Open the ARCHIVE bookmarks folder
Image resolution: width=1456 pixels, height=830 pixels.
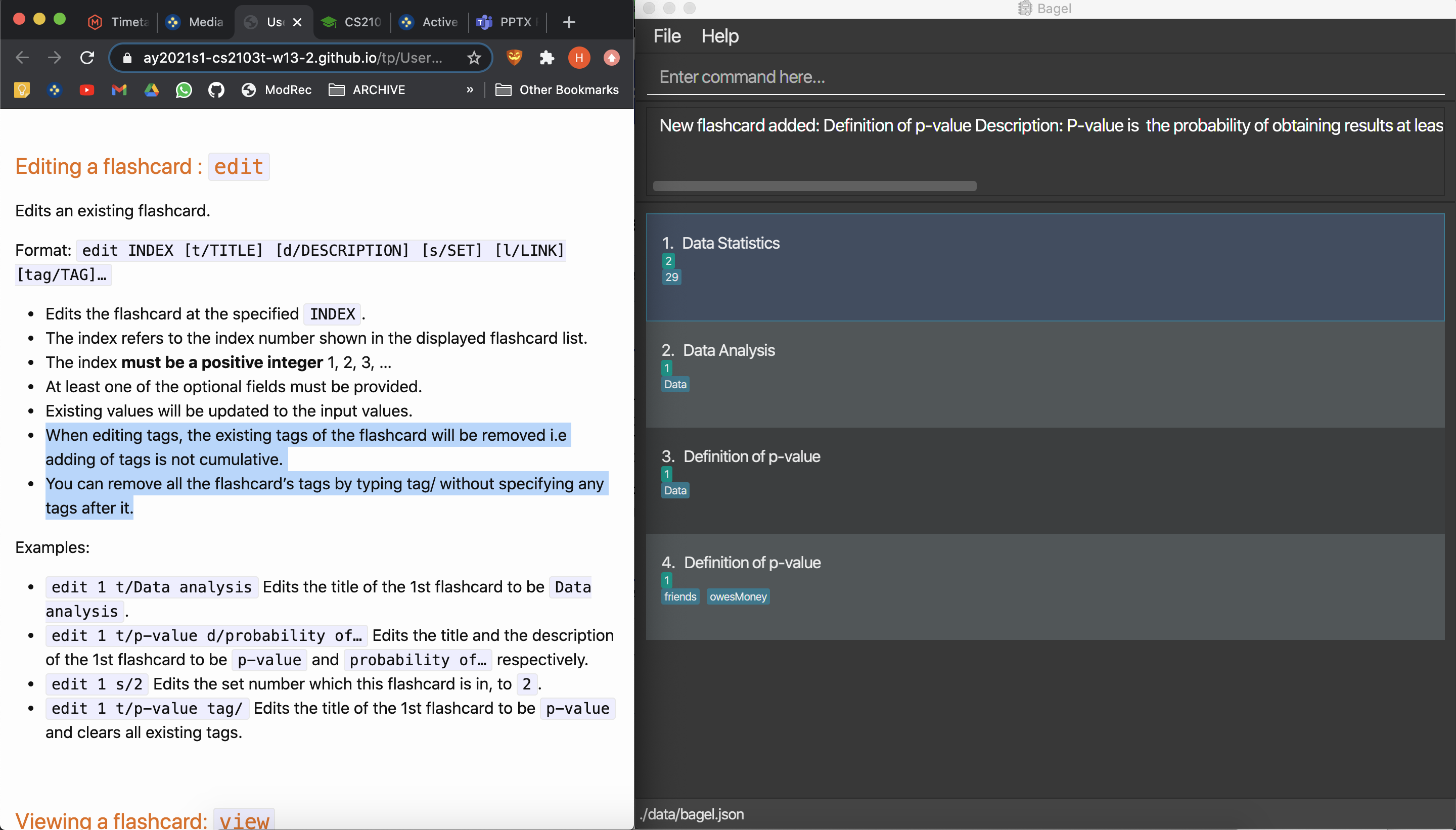pyautogui.click(x=367, y=90)
